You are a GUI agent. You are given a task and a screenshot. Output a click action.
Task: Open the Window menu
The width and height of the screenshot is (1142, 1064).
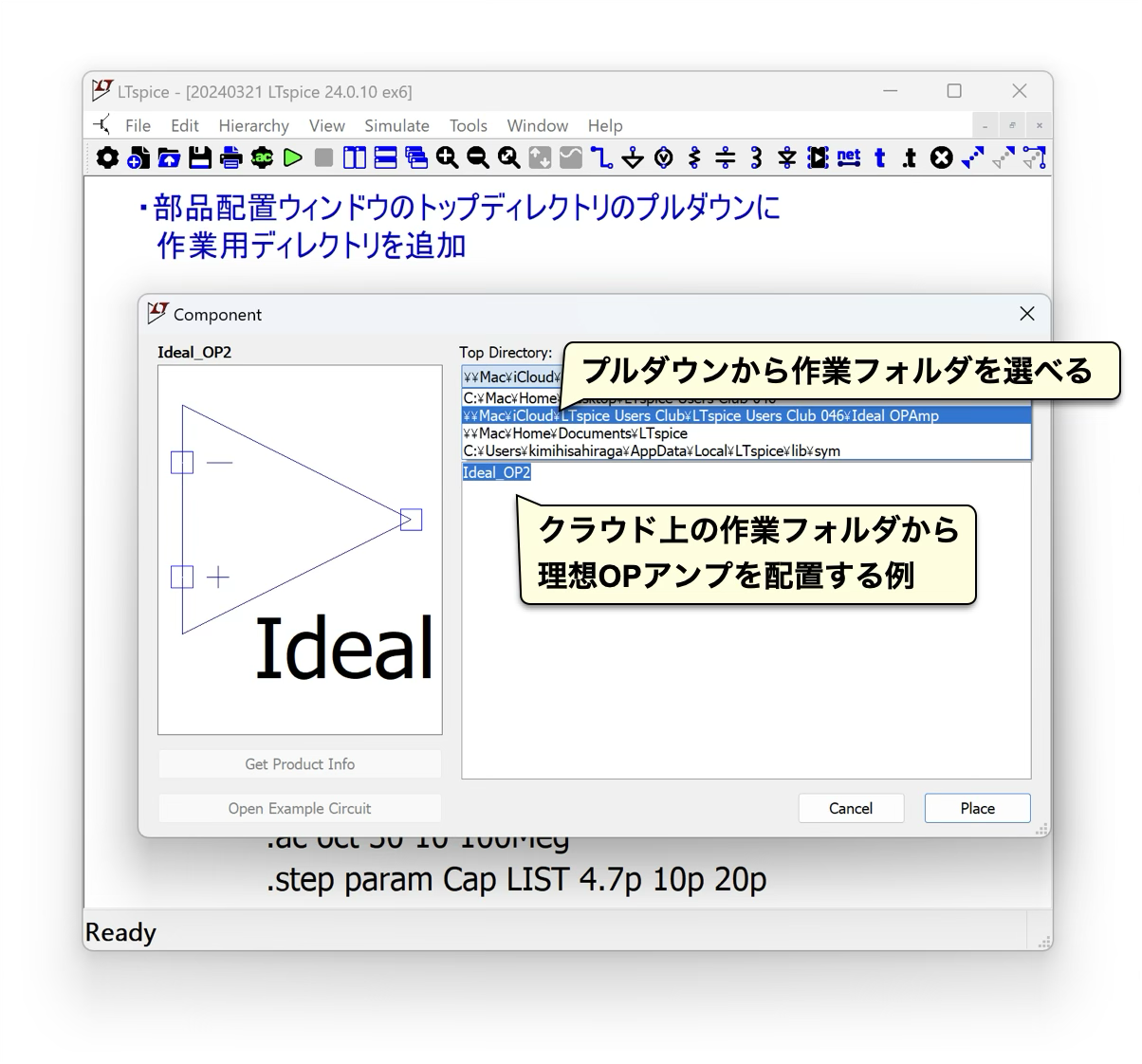point(537,125)
